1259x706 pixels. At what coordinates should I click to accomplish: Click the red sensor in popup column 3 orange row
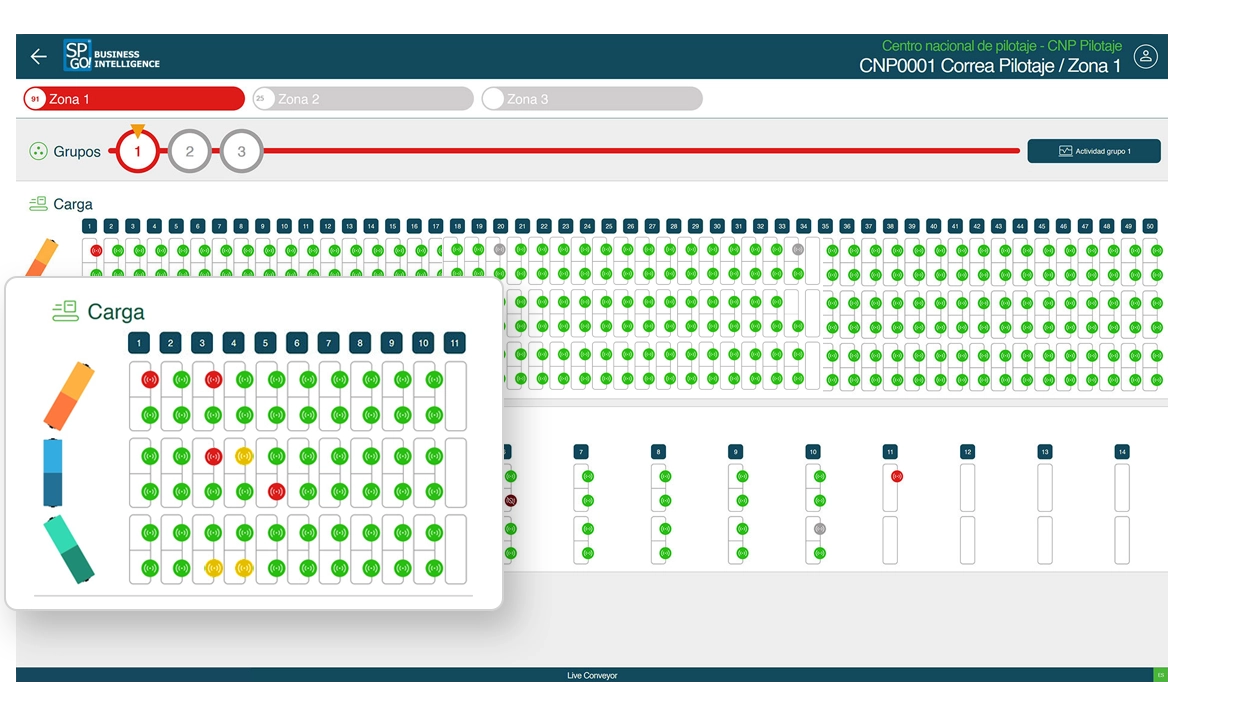(x=213, y=380)
